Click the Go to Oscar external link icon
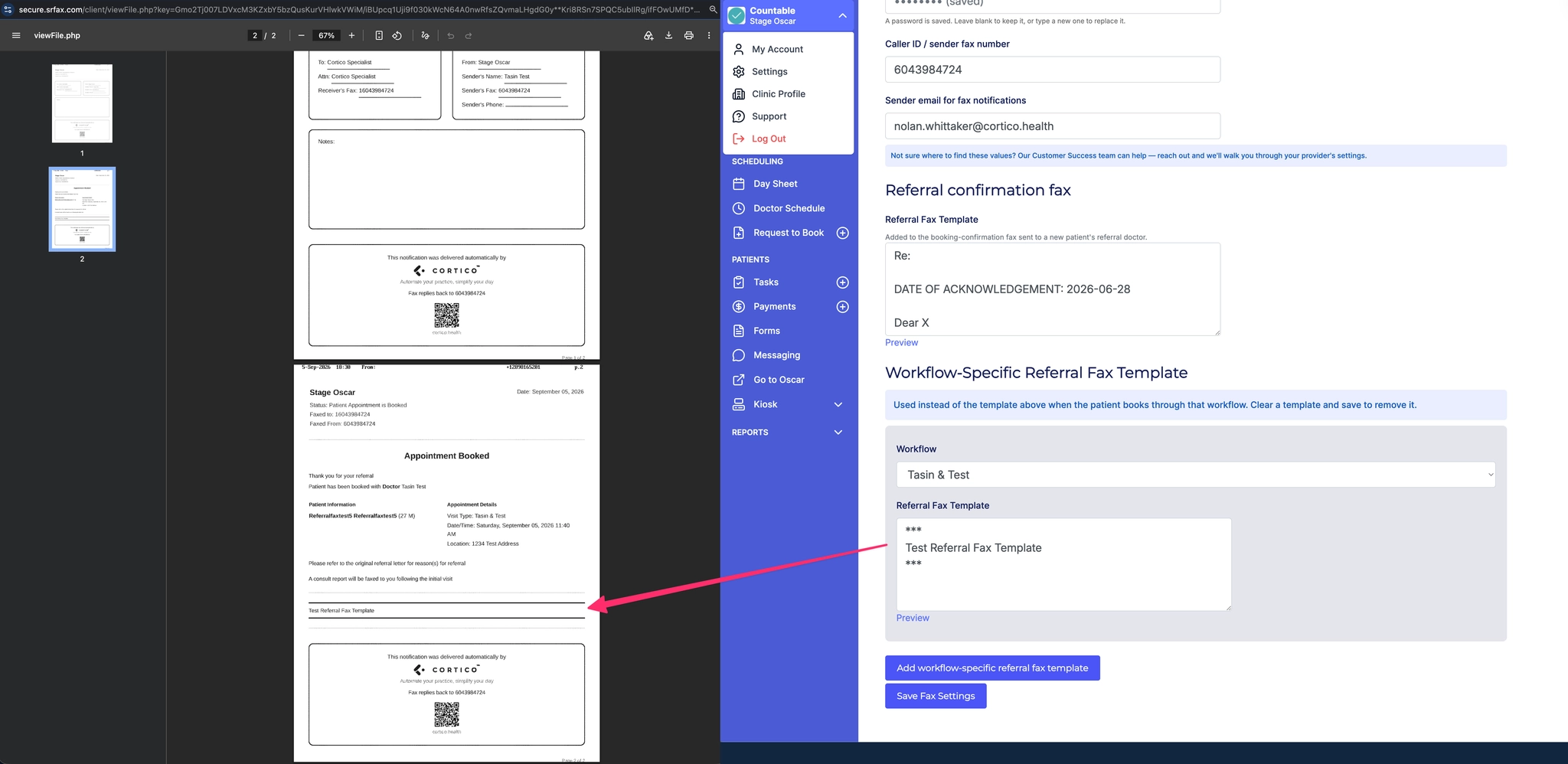Image resolution: width=1568 pixels, height=764 pixels. [x=739, y=380]
